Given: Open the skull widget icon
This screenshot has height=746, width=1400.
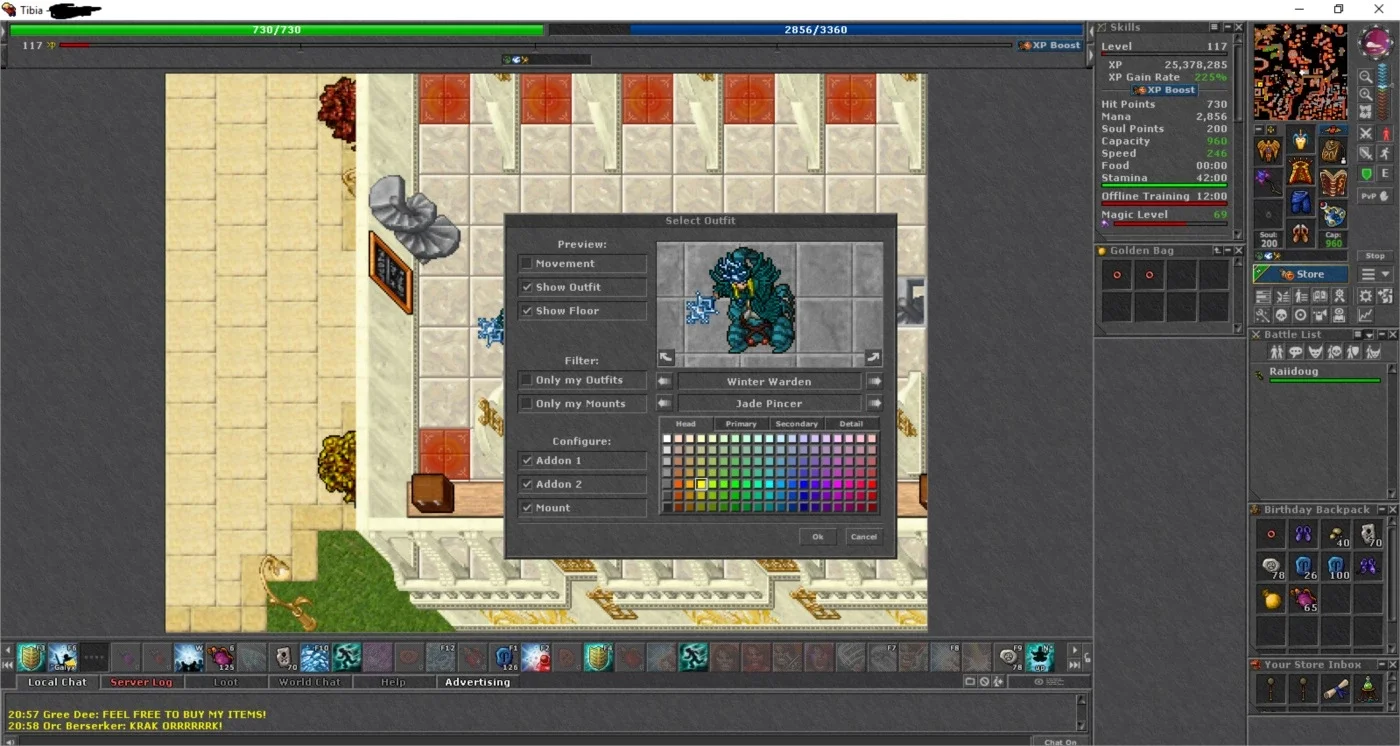Looking at the screenshot, I should [1281, 315].
